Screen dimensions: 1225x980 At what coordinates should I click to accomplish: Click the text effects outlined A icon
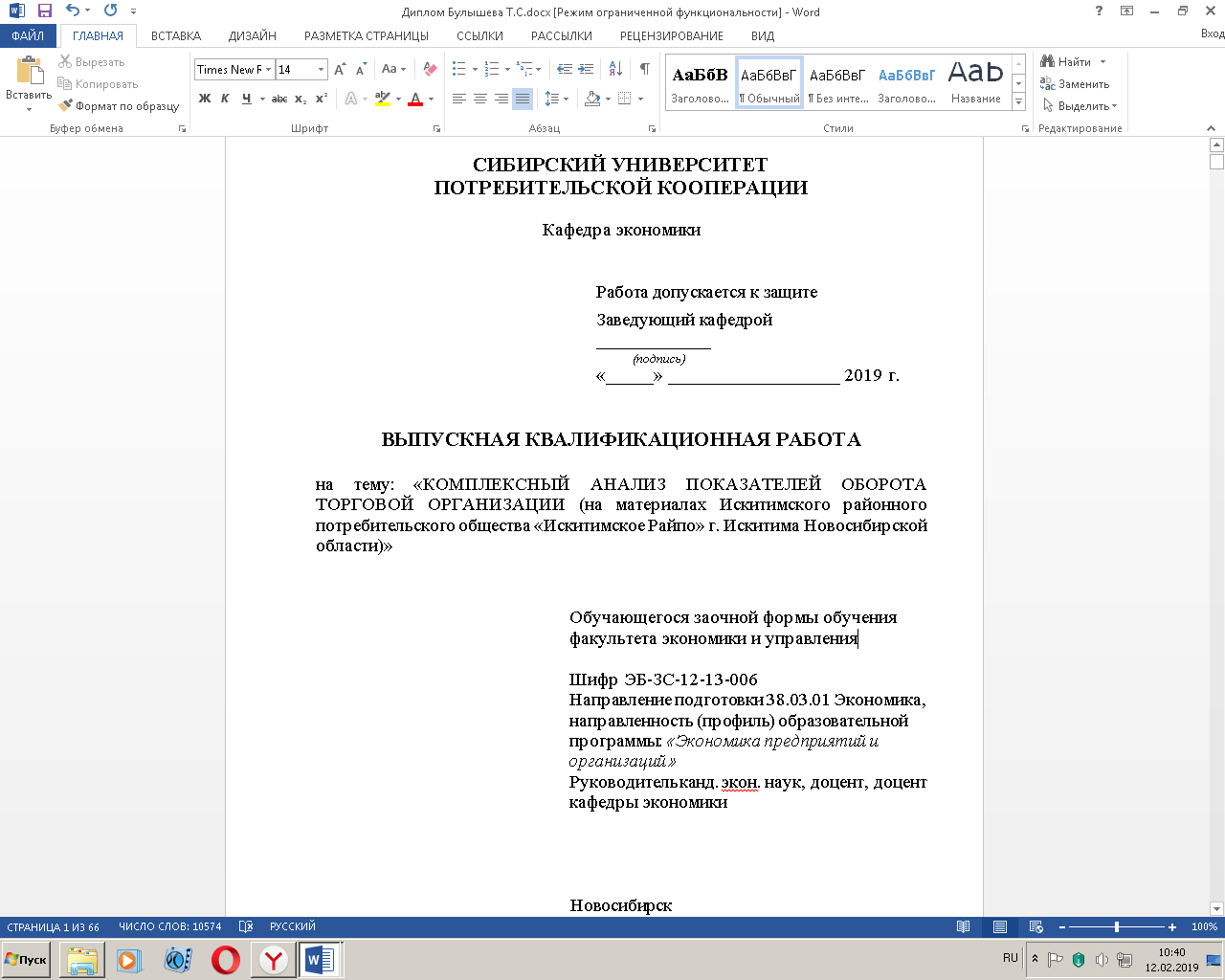tap(351, 99)
